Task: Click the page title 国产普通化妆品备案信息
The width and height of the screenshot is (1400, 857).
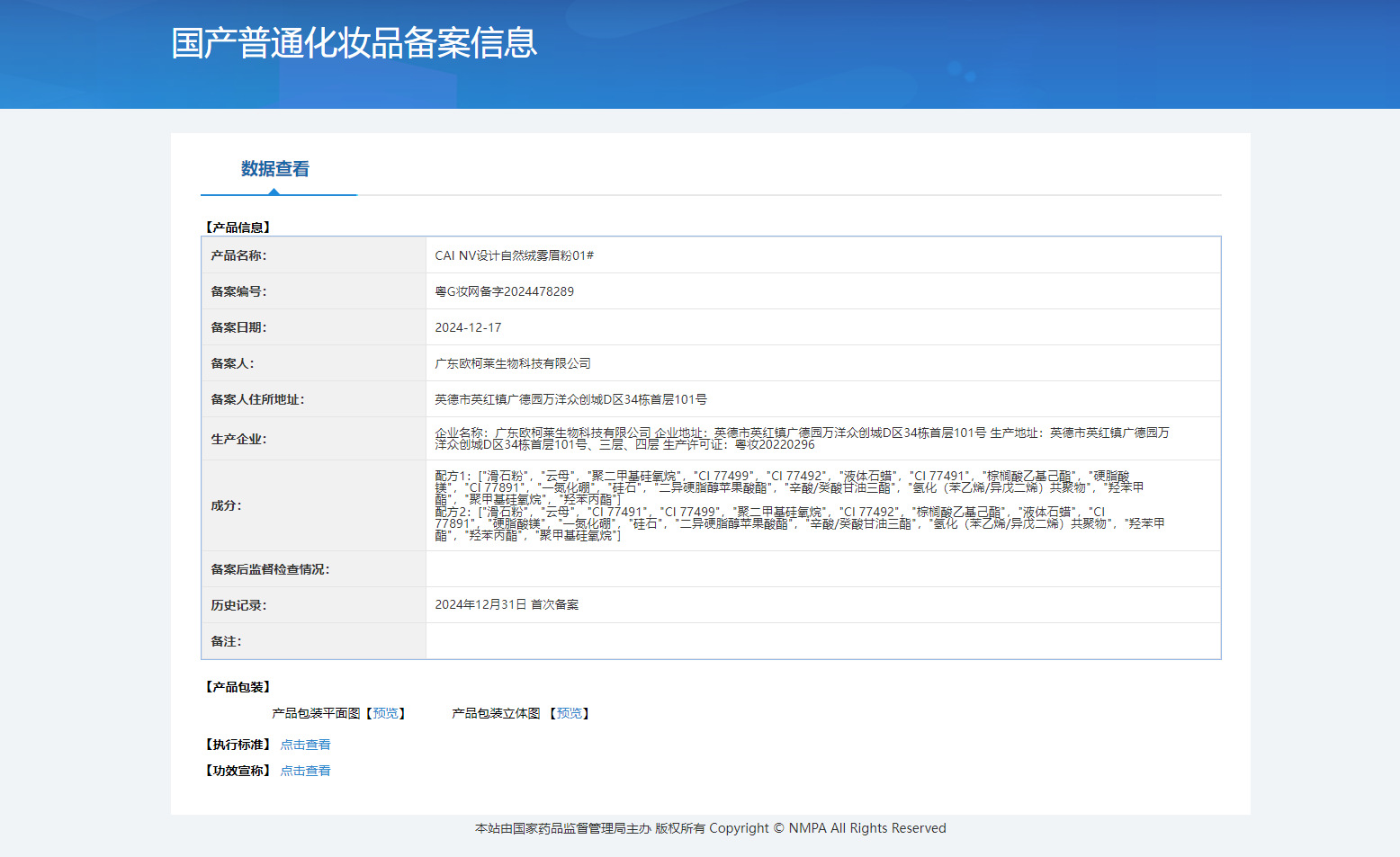Action: tap(354, 43)
